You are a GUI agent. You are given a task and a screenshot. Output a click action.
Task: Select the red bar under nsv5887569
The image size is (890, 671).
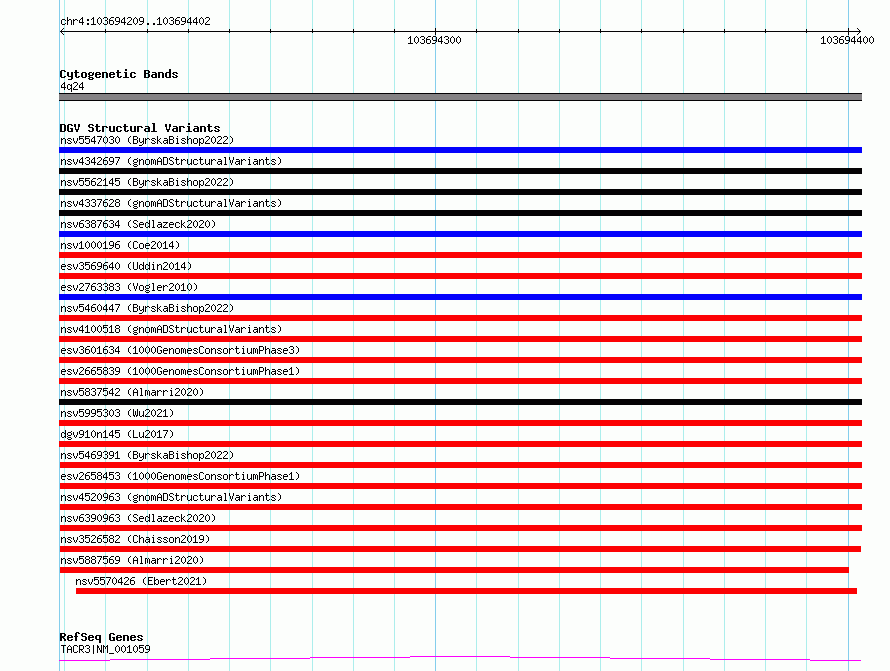(x=454, y=570)
